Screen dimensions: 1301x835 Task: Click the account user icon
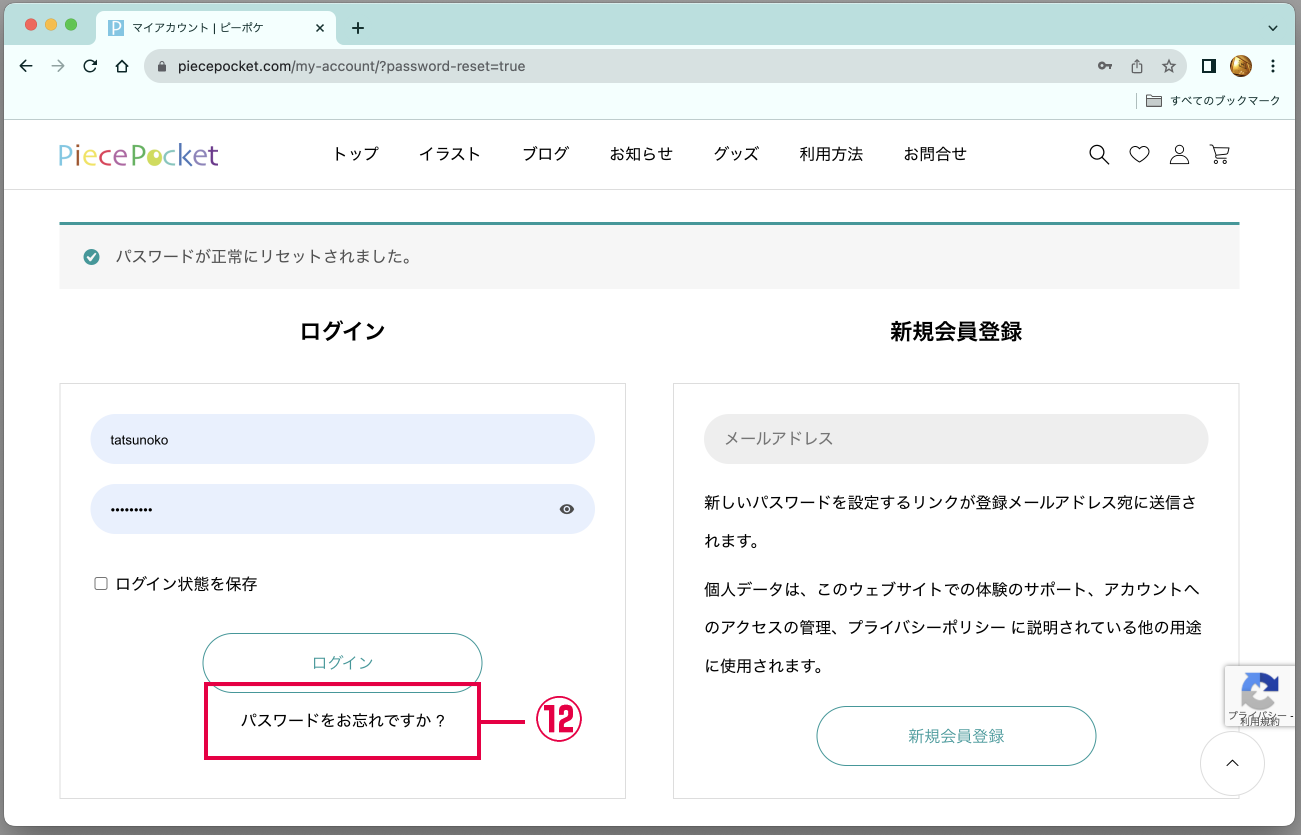click(1179, 154)
